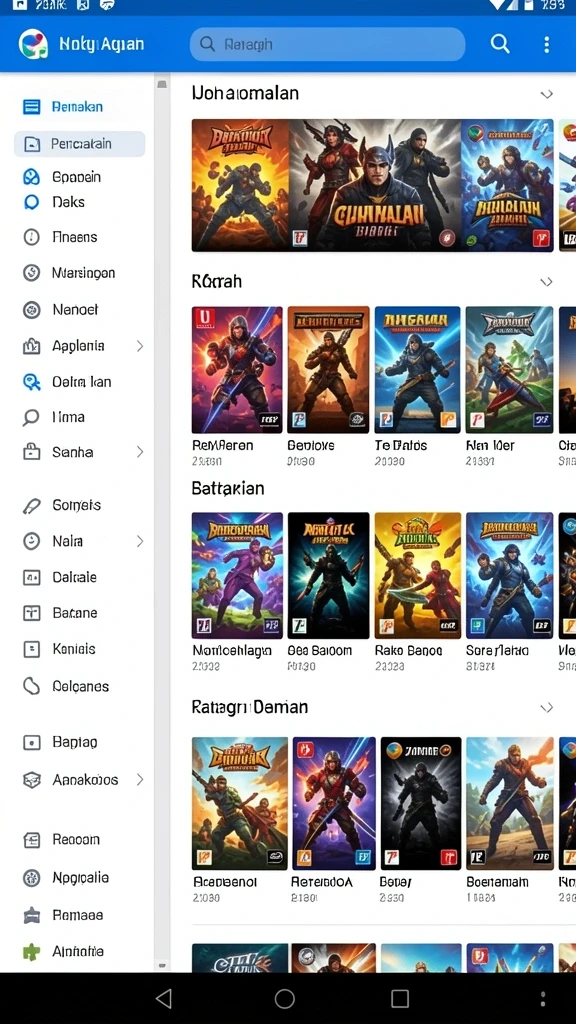Open the Annakobos box item
The height and width of the screenshot is (1024, 576).
pyautogui.click(x=85, y=780)
